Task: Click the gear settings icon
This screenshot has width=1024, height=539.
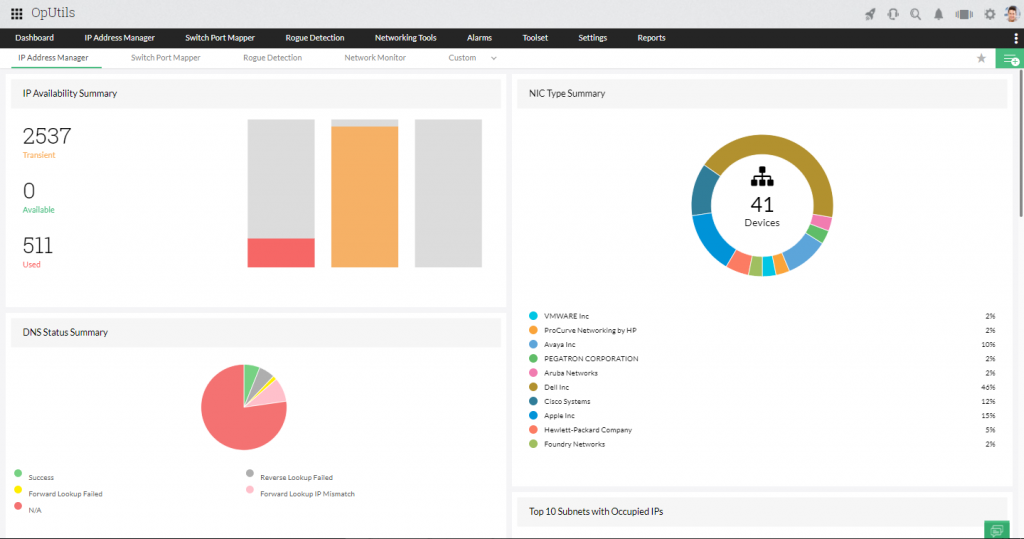Action: (x=989, y=14)
